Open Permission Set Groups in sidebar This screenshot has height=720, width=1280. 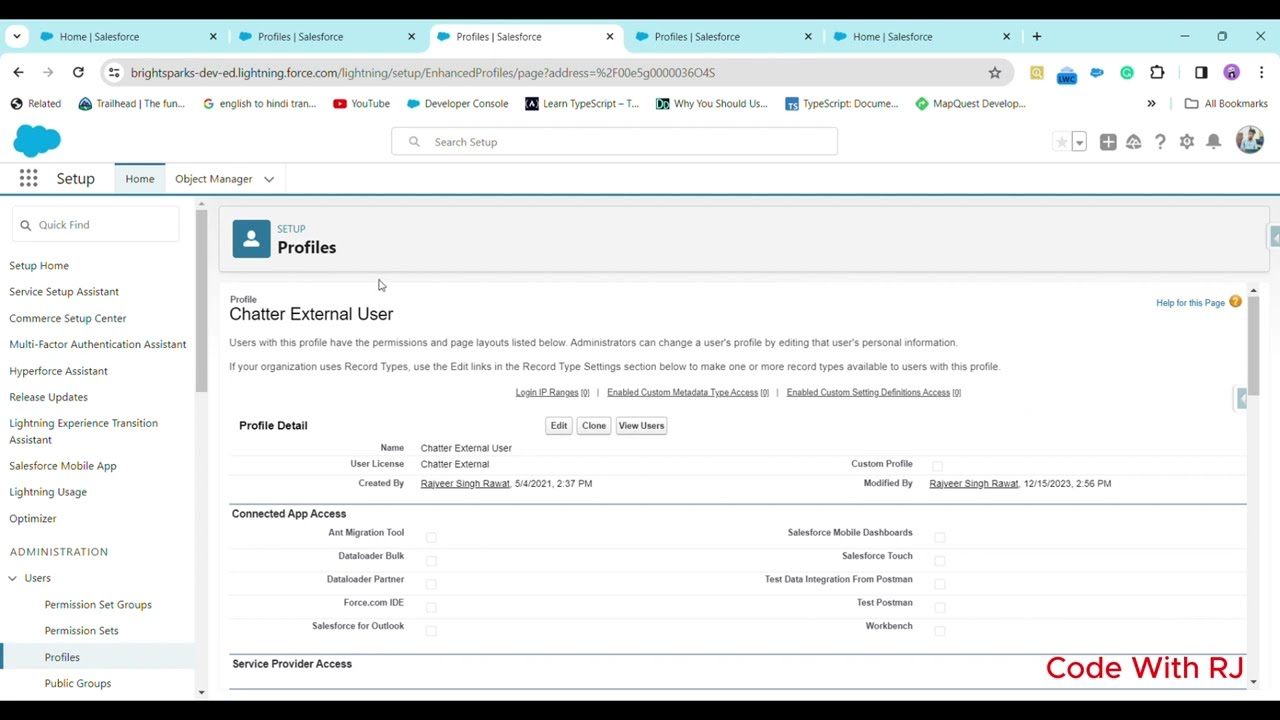tap(98, 604)
